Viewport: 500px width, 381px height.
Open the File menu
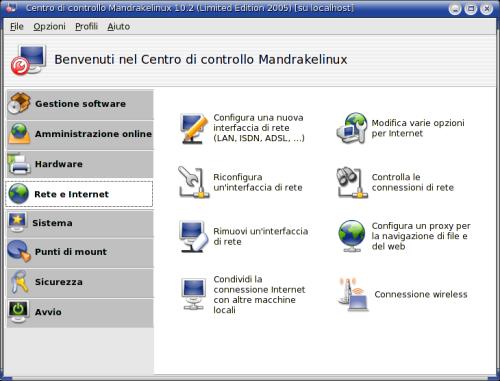pos(17,26)
